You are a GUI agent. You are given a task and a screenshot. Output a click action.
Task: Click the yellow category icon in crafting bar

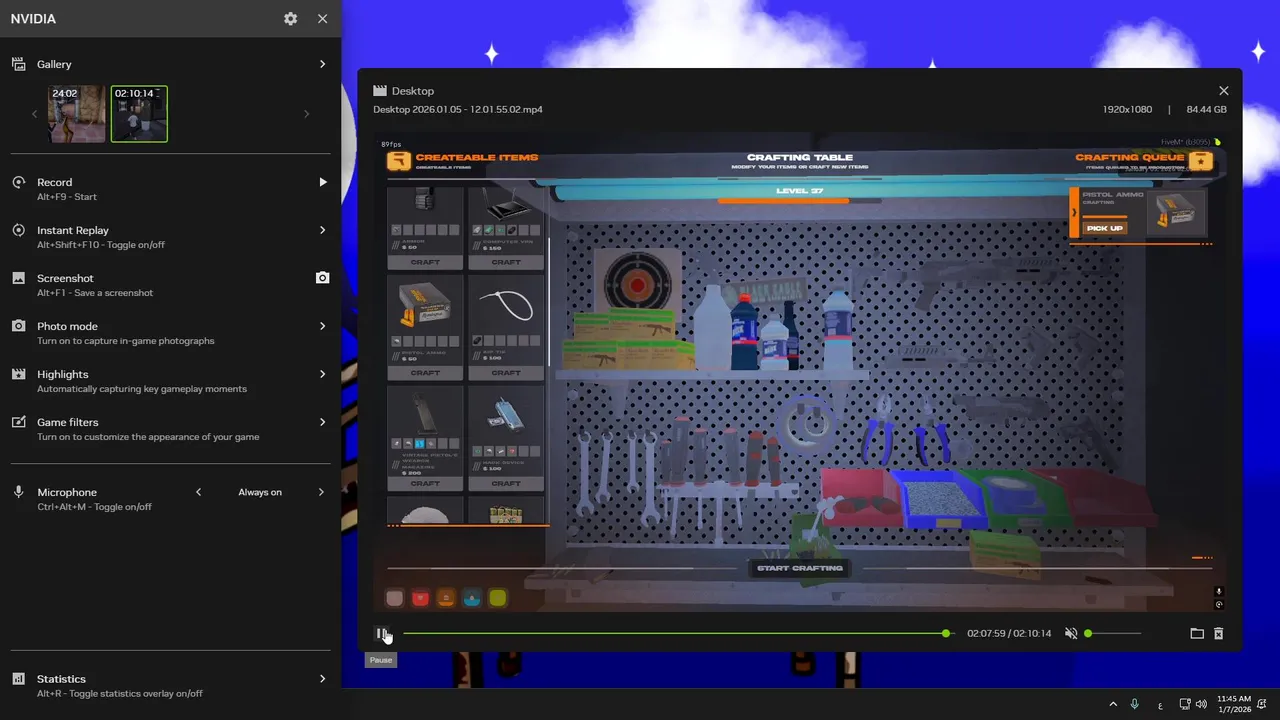(x=498, y=598)
